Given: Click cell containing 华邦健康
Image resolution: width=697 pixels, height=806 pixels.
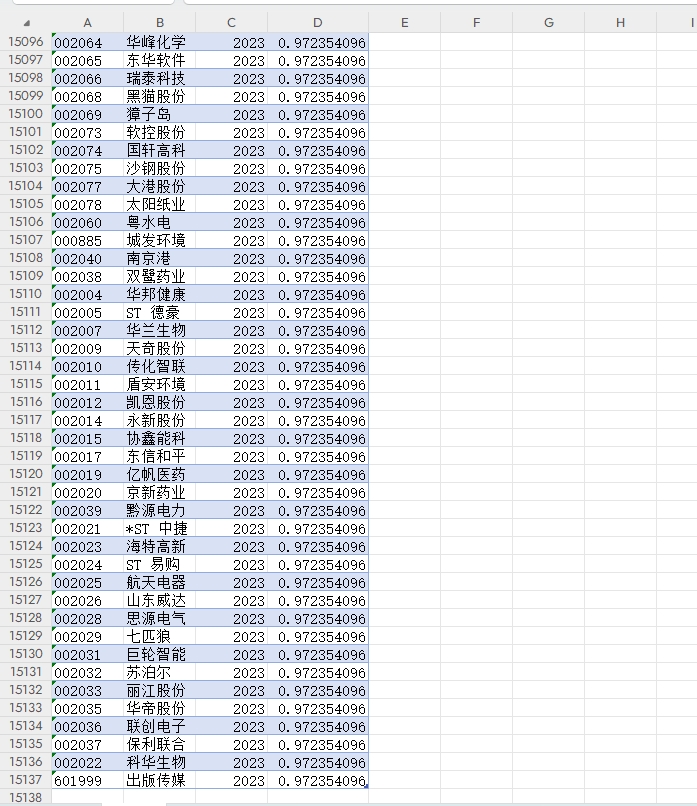Looking at the screenshot, I should 159,294.
